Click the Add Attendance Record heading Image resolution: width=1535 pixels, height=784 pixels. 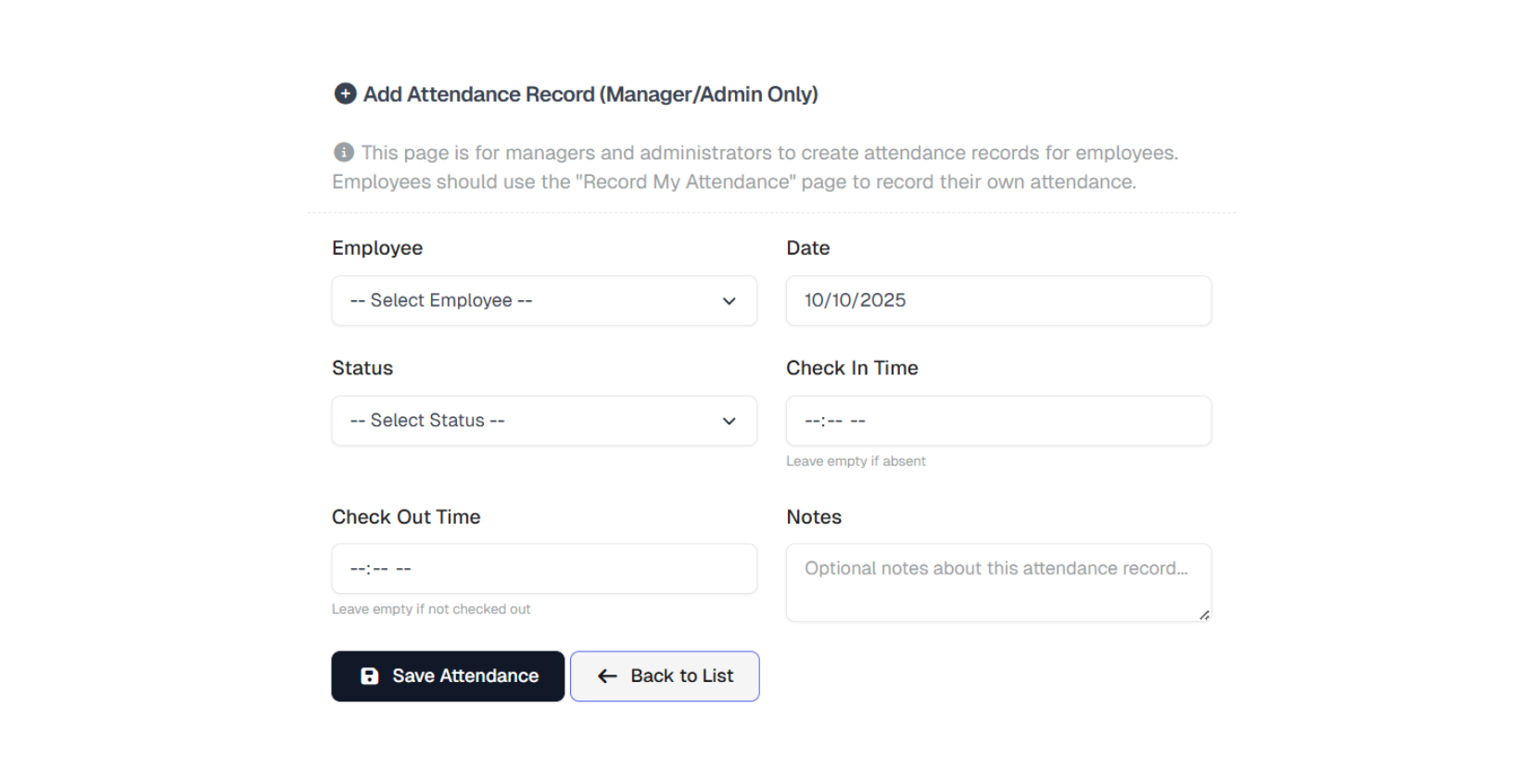coord(590,94)
